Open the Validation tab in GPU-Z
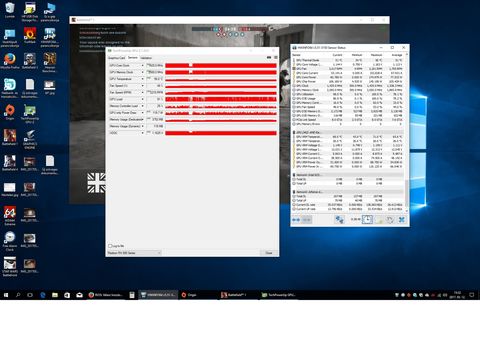480x360 pixels. [146, 58]
